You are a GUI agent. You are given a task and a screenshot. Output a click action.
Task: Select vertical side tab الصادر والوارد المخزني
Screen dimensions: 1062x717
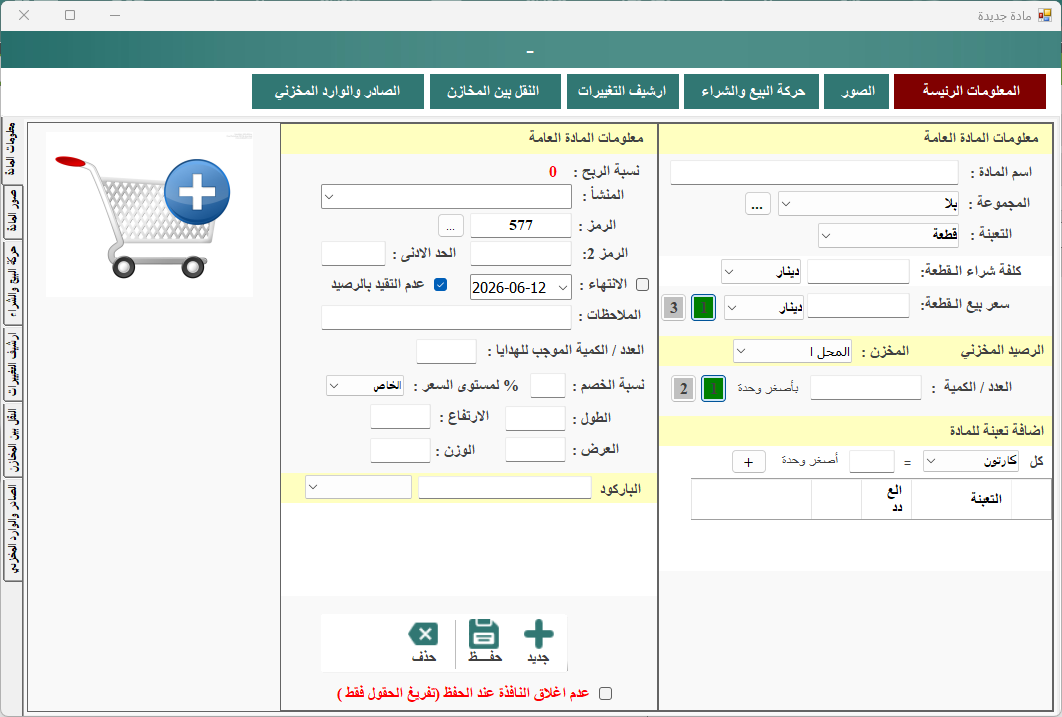pos(13,530)
